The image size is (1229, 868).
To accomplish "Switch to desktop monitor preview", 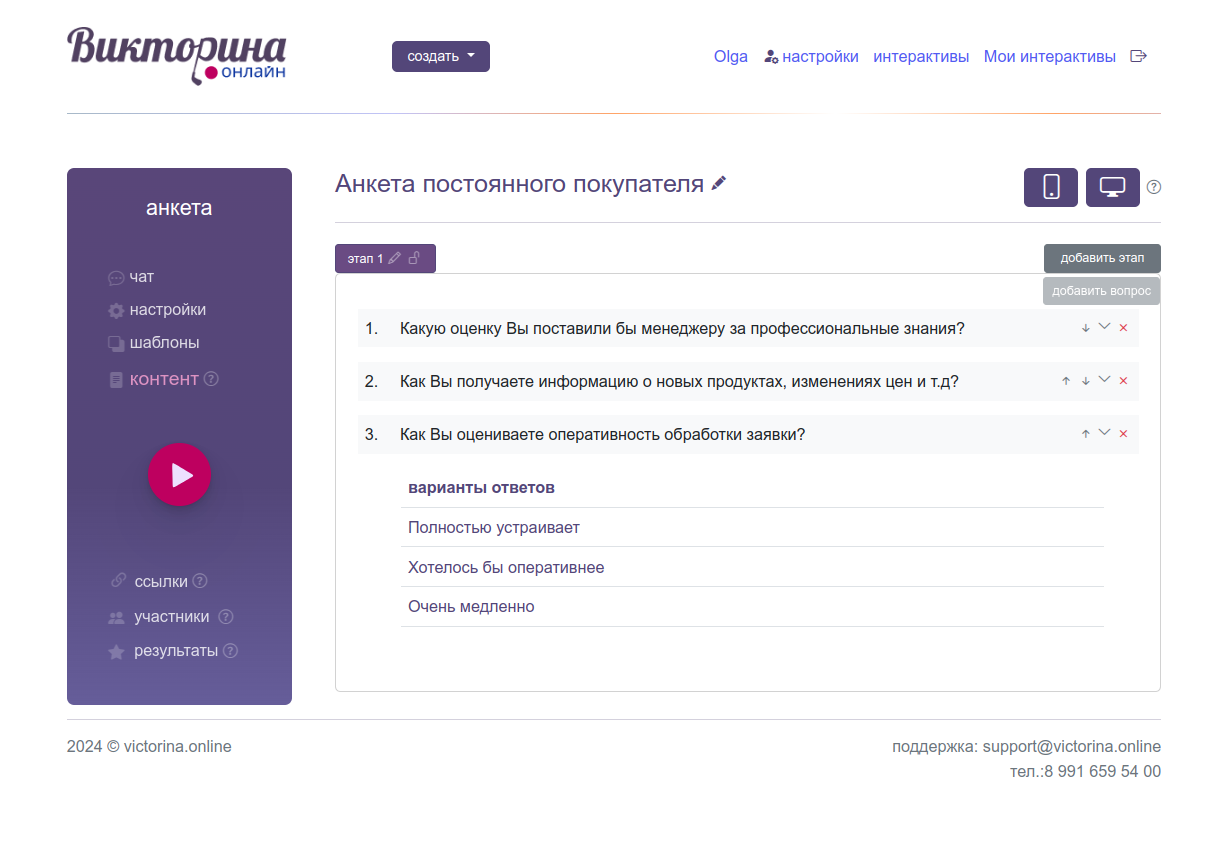I will (1113, 187).
